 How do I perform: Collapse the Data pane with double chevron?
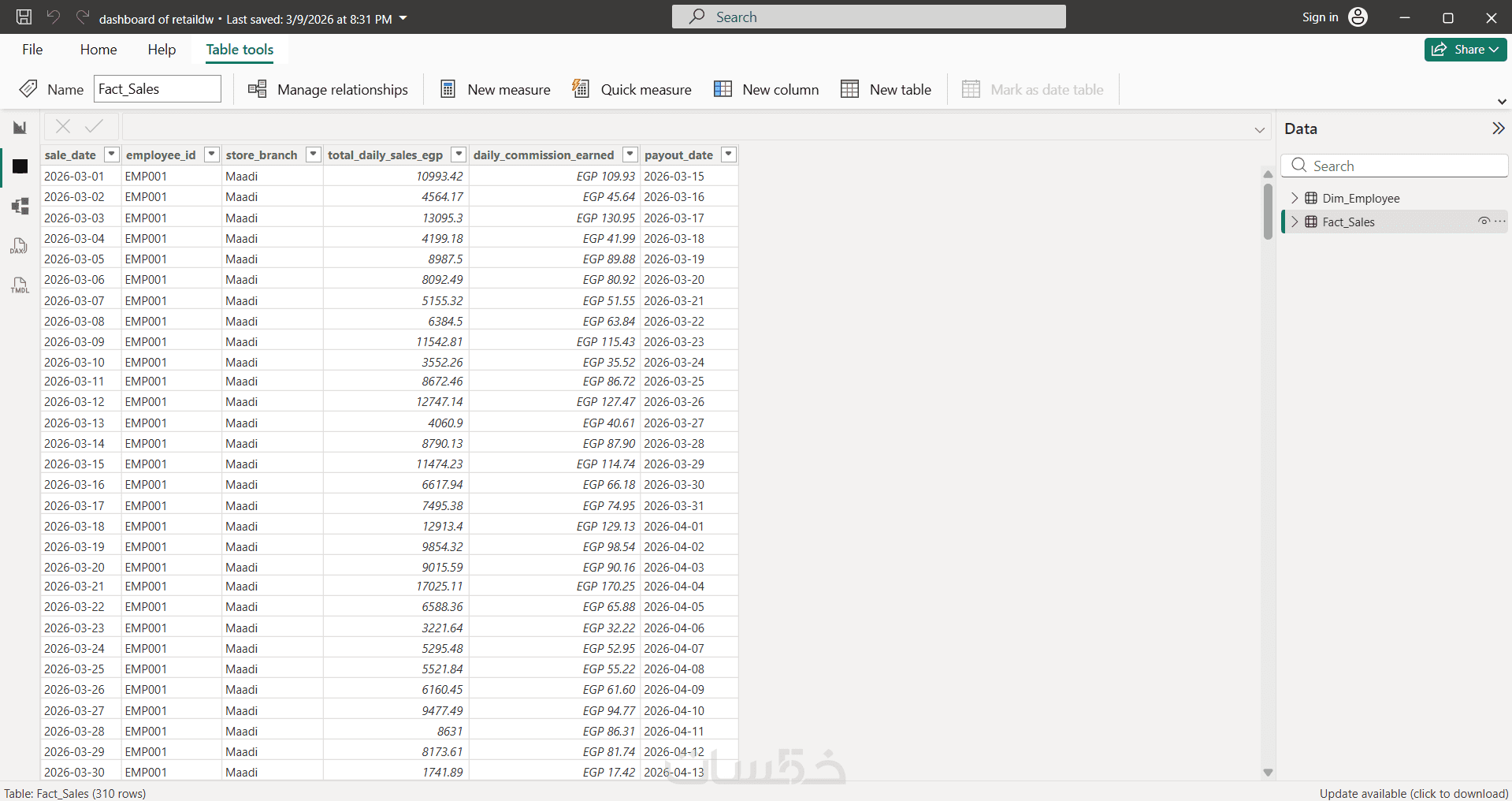[x=1498, y=129]
